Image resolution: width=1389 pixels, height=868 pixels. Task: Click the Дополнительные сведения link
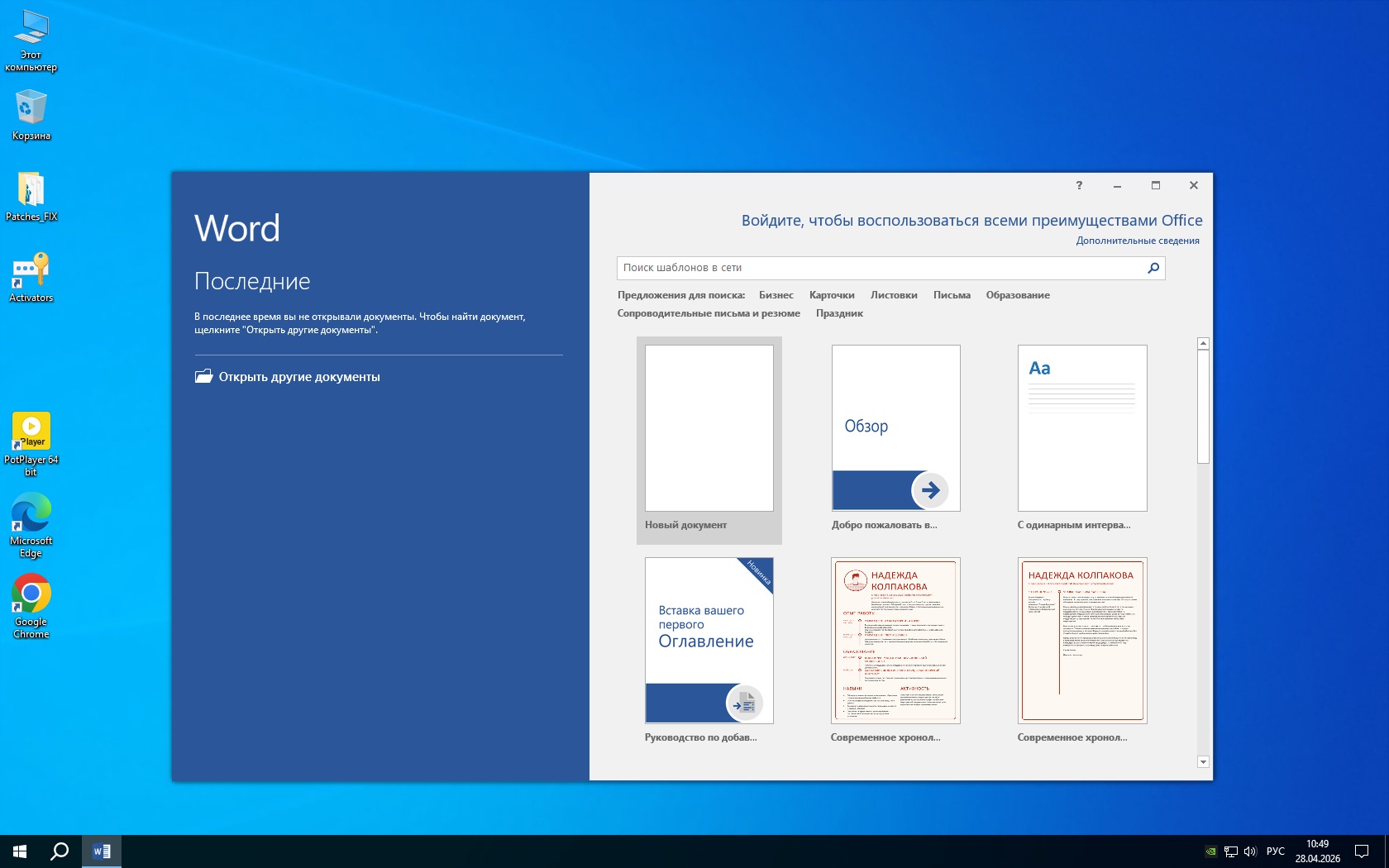coord(1137,241)
